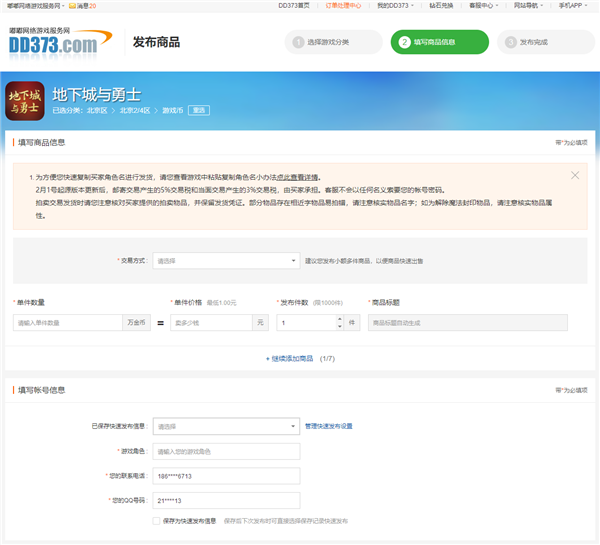Increase 发布件数 with the up arrow
600x545 pixels.
(x=340, y=319)
